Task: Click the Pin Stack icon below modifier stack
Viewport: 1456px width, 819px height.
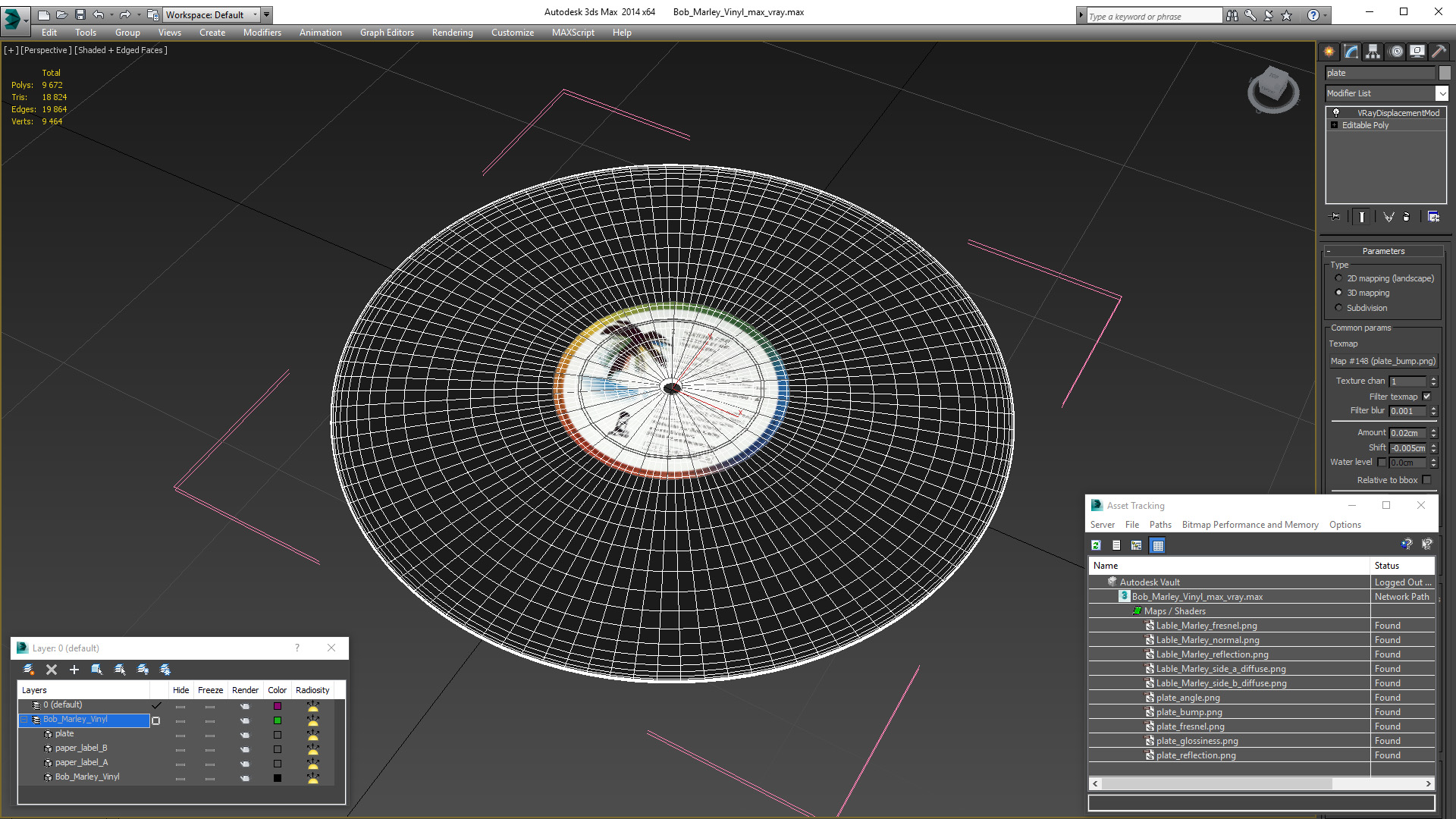Action: pos(1335,217)
